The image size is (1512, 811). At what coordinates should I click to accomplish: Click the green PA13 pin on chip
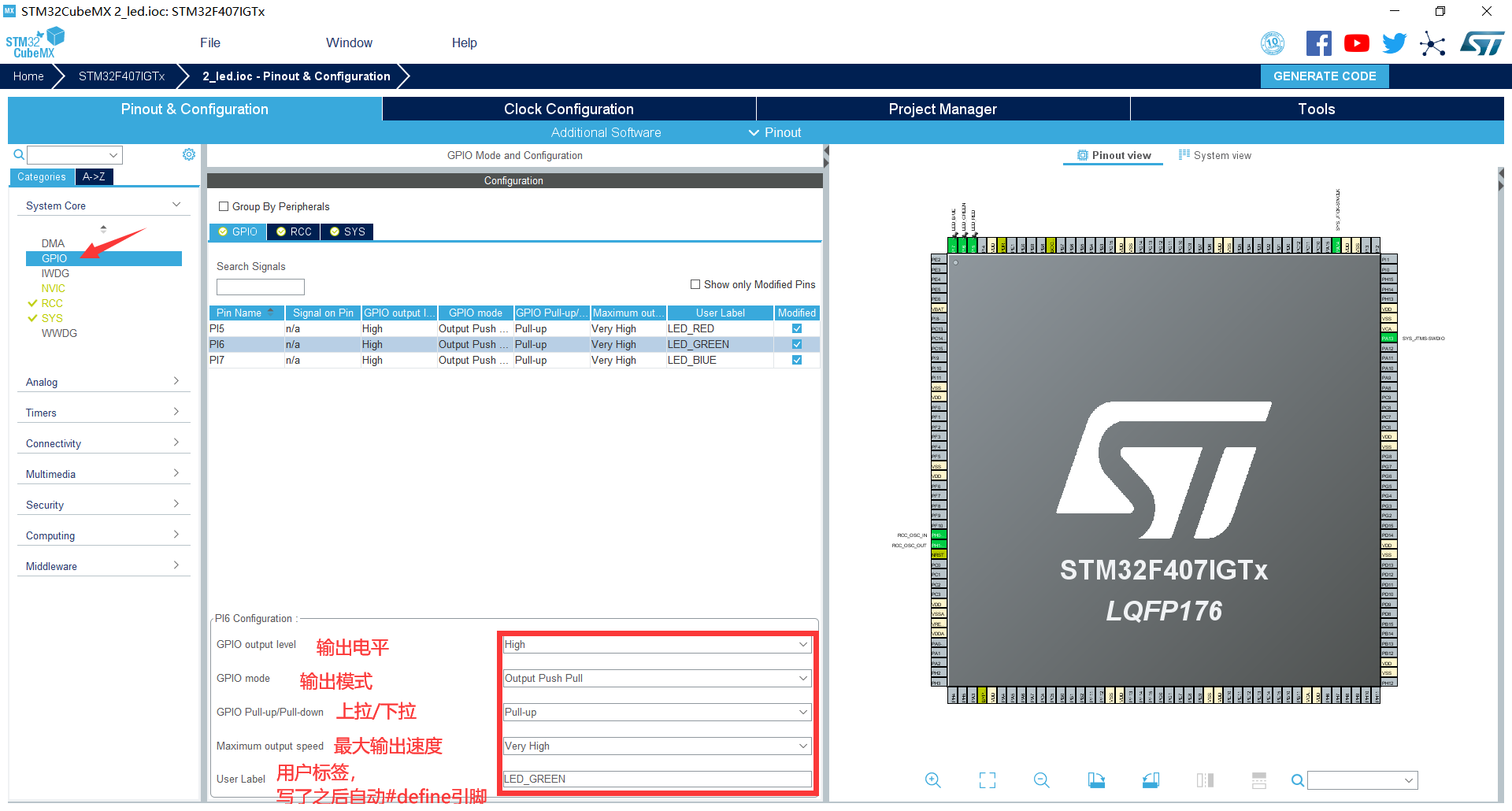coord(1388,339)
